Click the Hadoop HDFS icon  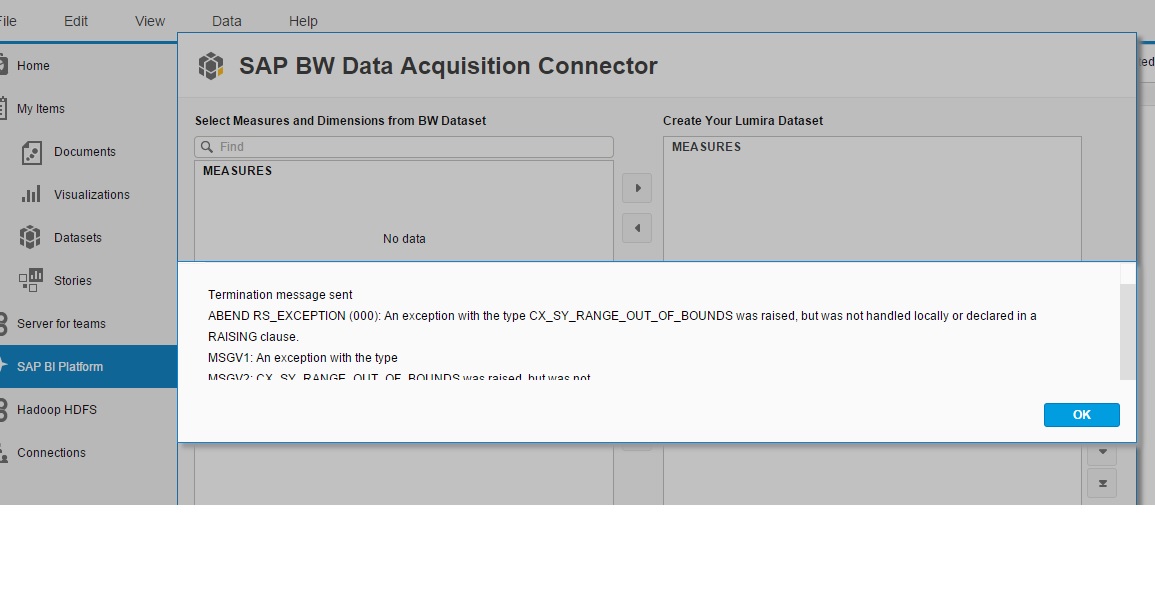(3, 409)
